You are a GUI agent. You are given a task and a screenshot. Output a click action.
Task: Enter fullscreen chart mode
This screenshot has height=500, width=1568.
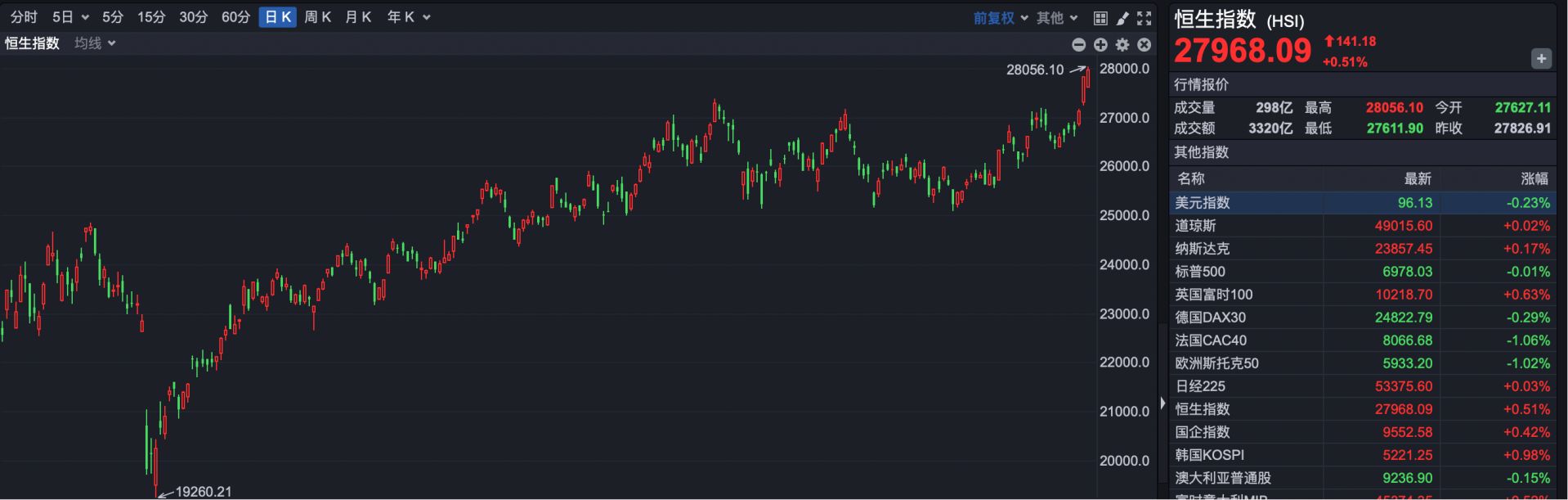tap(1145, 18)
